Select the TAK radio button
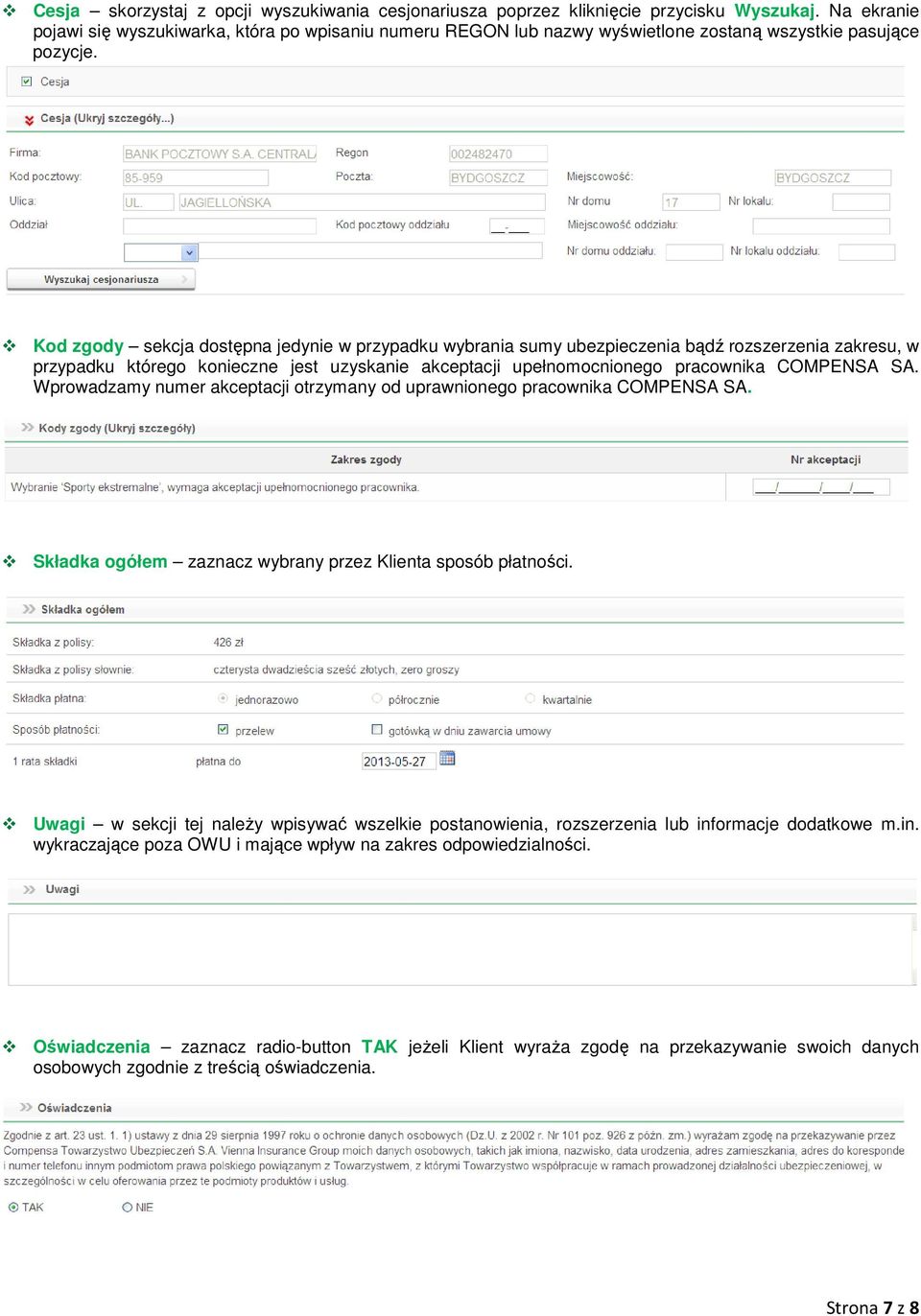The image size is (921, 1316). pos(13,1208)
